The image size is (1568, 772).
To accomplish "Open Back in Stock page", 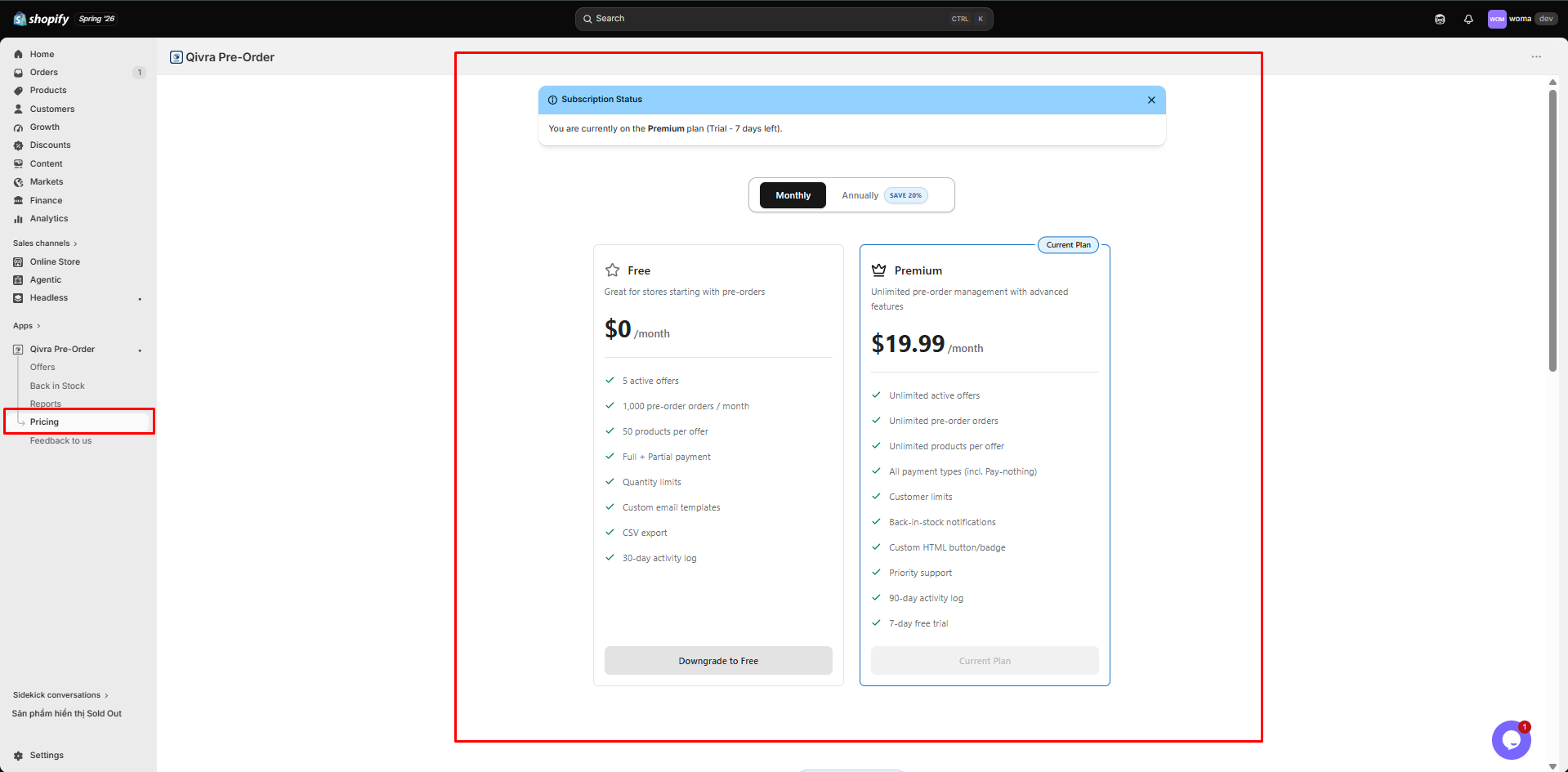I will (x=57, y=386).
